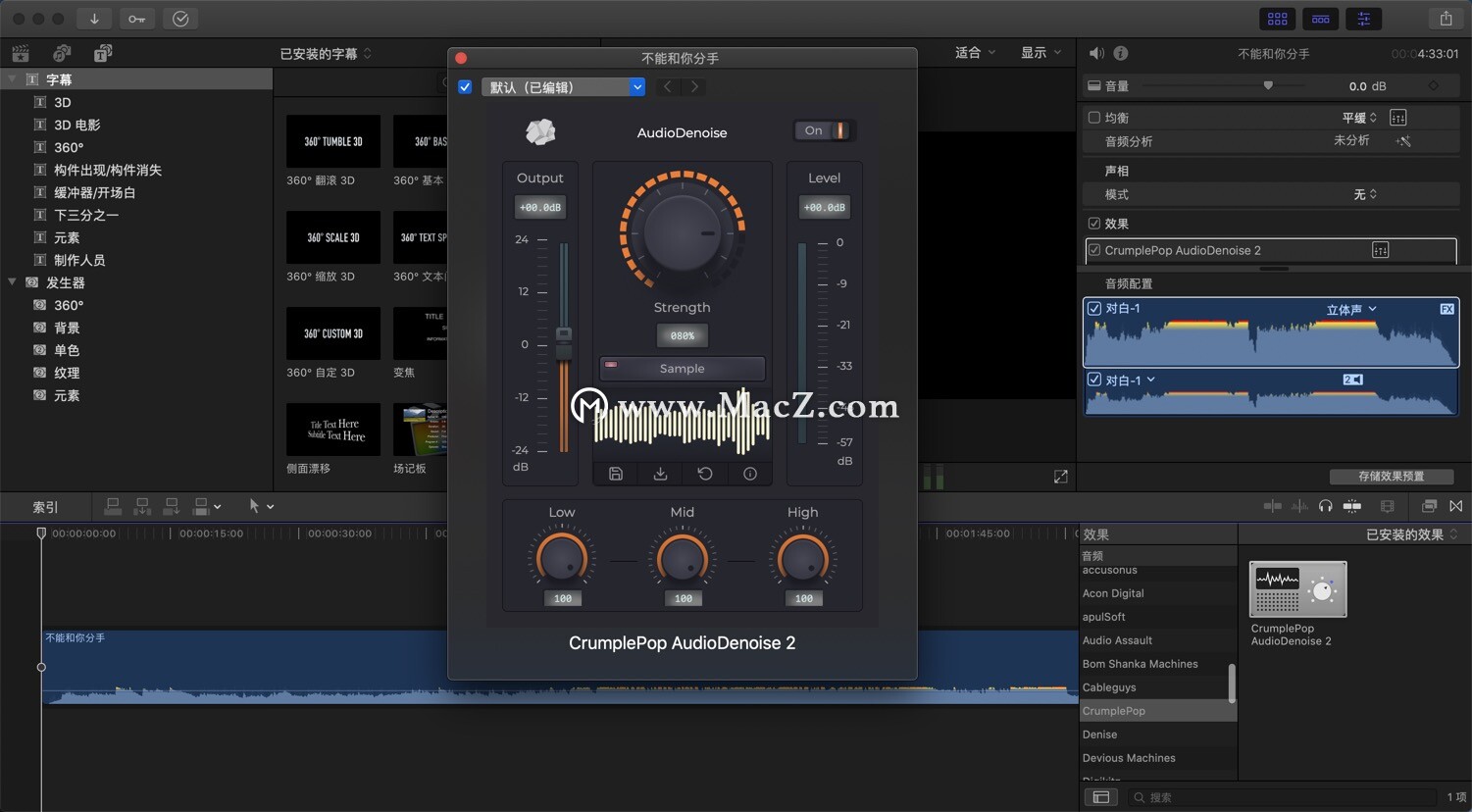
Task: Save preset in AudioDenoise plugin
Action: (x=616, y=474)
